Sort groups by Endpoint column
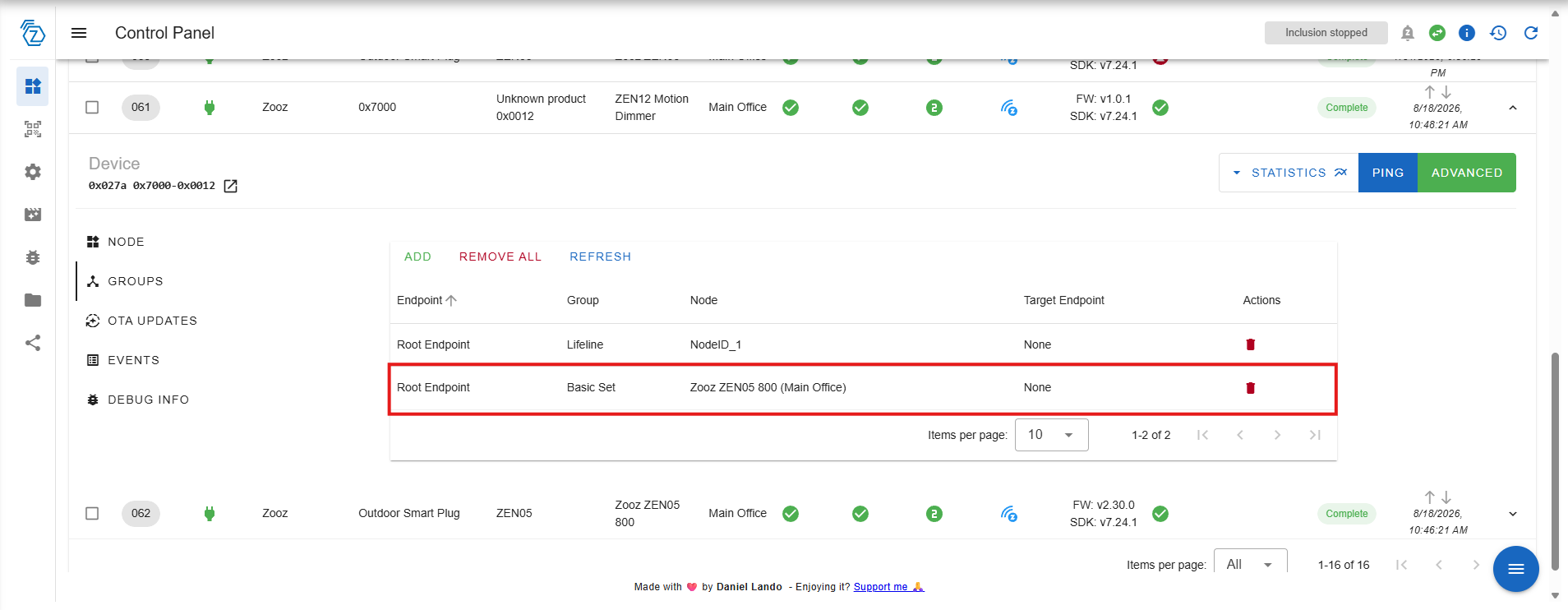1568x610 pixels. (427, 300)
